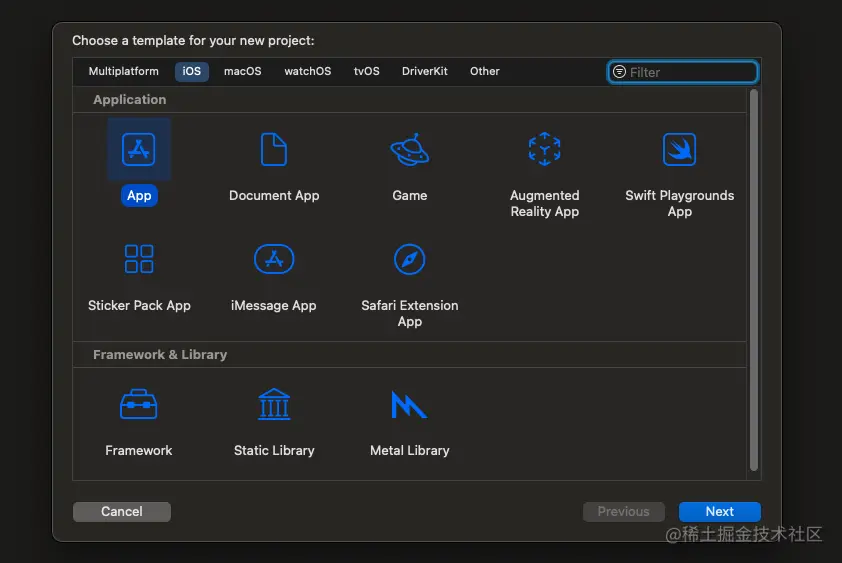Select the Framework template icon

139,405
